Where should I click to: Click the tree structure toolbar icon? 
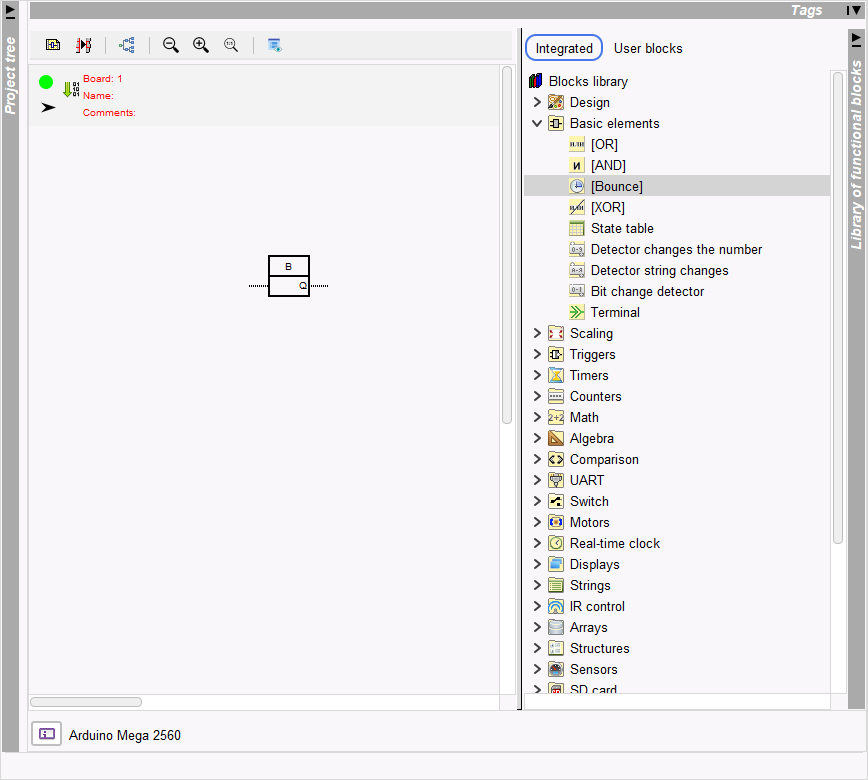[x=127, y=45]
